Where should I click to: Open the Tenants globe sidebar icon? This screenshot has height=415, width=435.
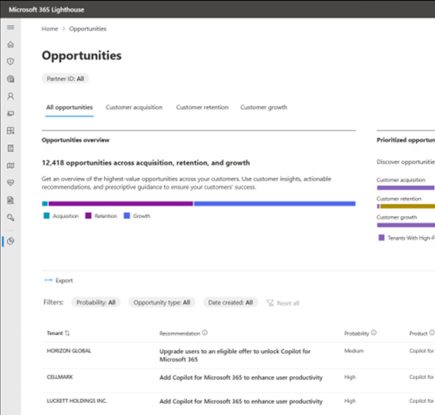tap(11, 79)
